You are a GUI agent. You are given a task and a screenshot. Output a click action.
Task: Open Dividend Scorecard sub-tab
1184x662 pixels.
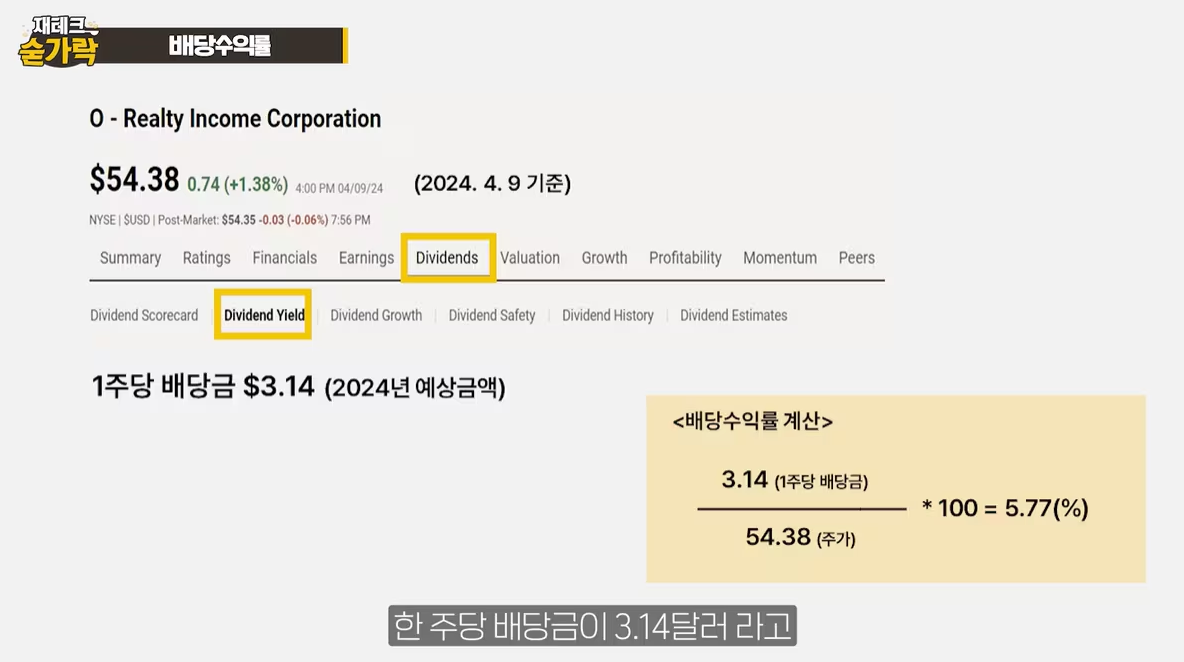144,316
